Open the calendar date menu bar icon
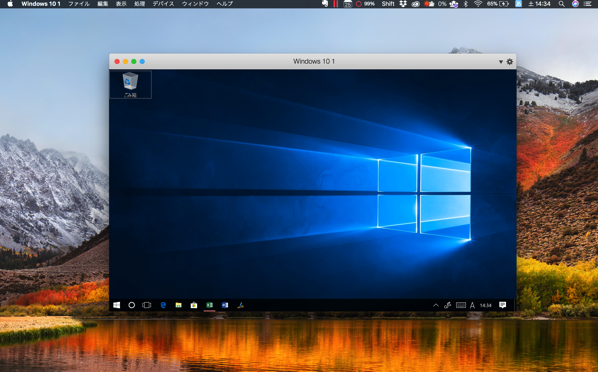The image size is (598, 372). pyautogui.click(x=347, y=4)
